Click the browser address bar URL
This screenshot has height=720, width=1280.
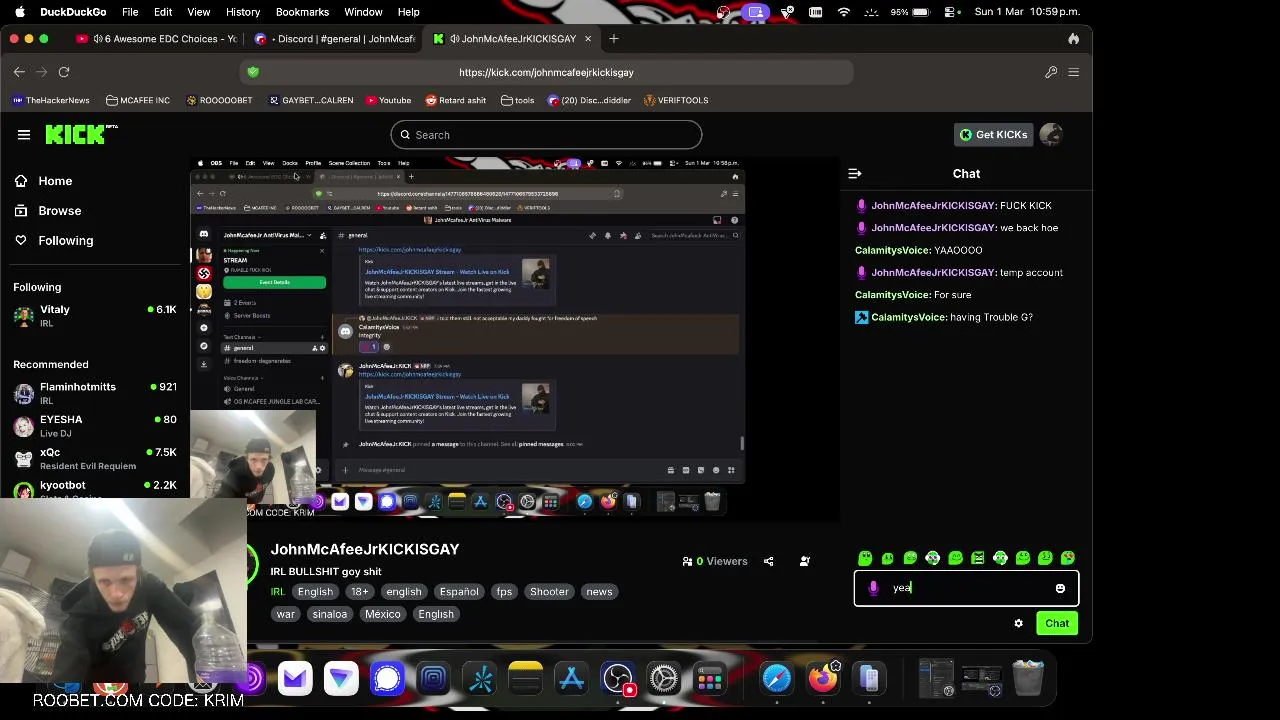click(x=546, y=72)
